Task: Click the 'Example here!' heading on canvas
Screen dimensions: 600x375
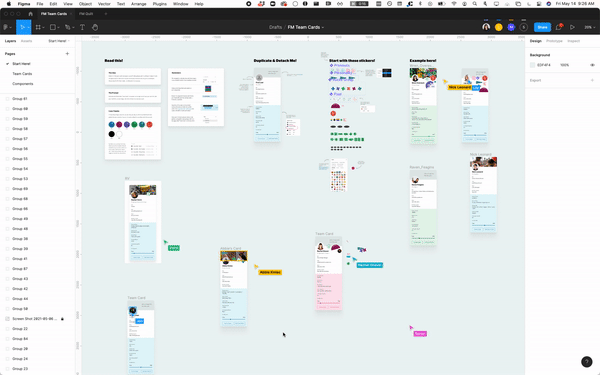Action: coord(423,60)
